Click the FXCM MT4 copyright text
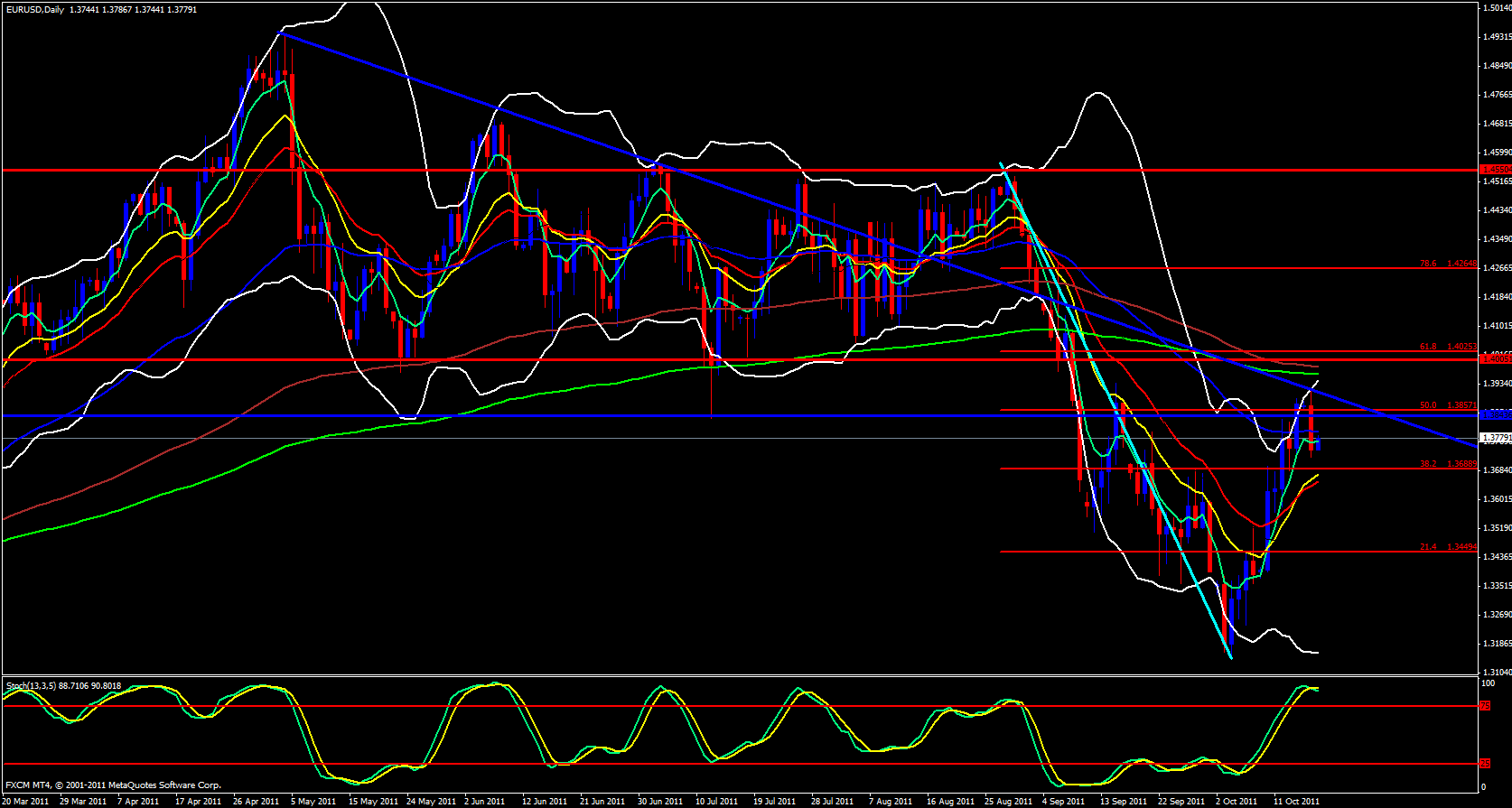The width and height of the screenshot is (1512, 808). click(113, 785)
